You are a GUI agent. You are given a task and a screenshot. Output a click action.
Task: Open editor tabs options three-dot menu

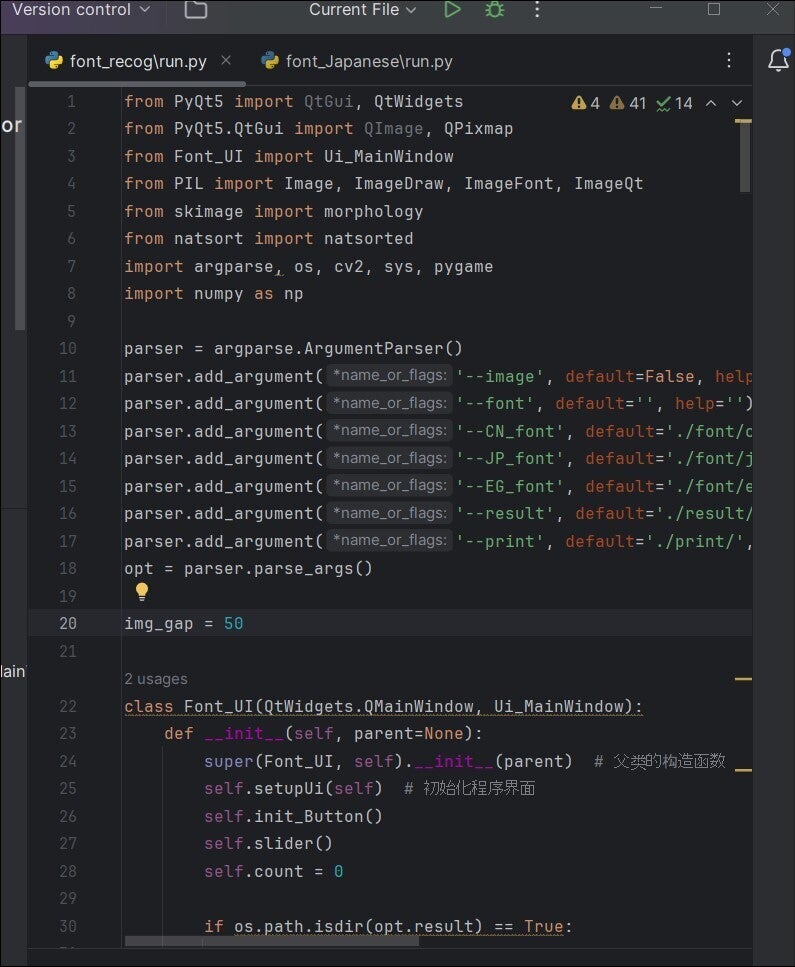pos(729,61)
